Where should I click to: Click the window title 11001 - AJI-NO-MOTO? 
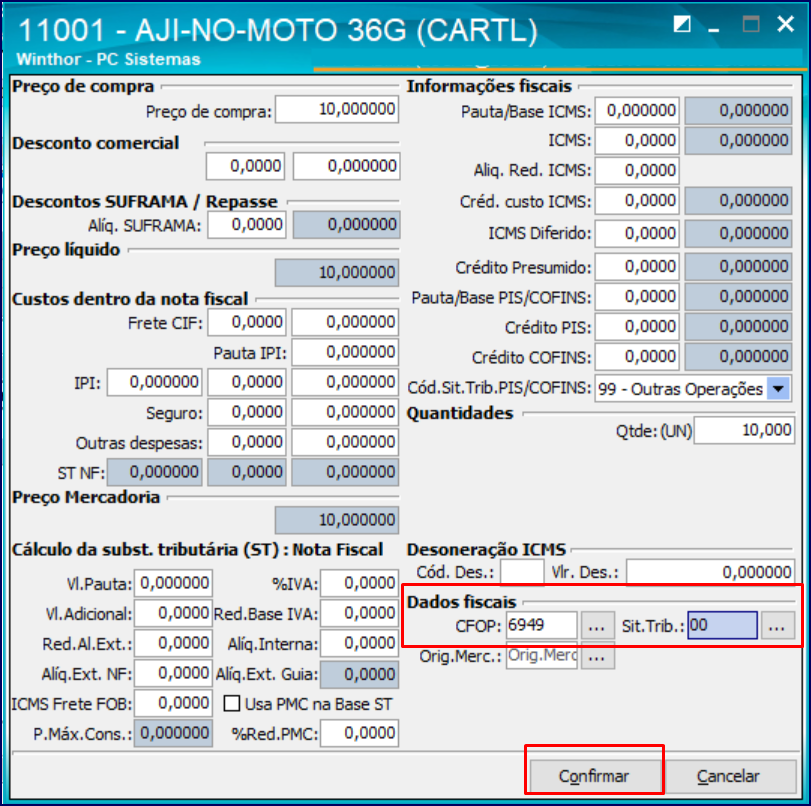click(x=278, y=29)
